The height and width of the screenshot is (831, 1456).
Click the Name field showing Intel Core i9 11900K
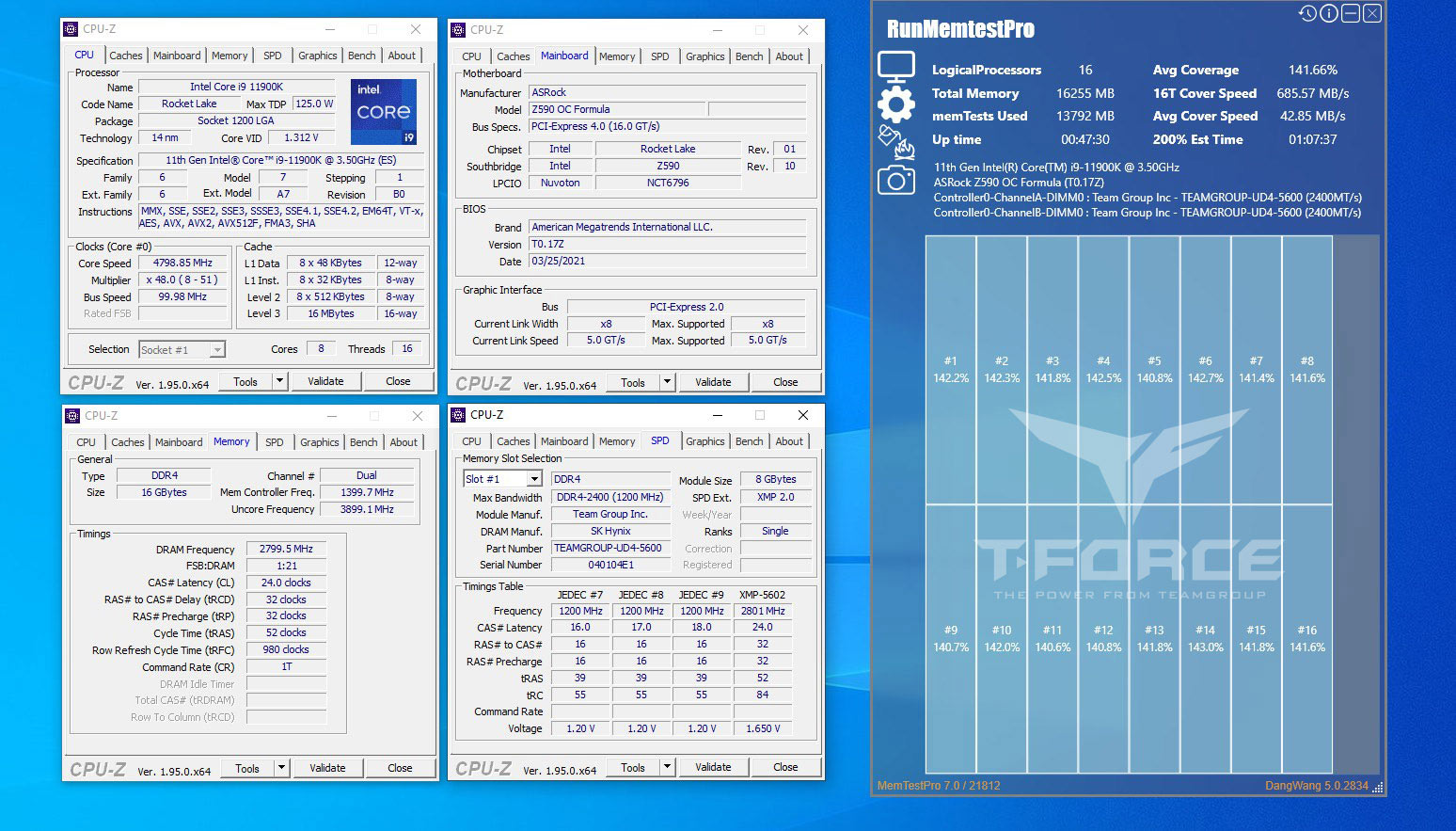point(236,87)
